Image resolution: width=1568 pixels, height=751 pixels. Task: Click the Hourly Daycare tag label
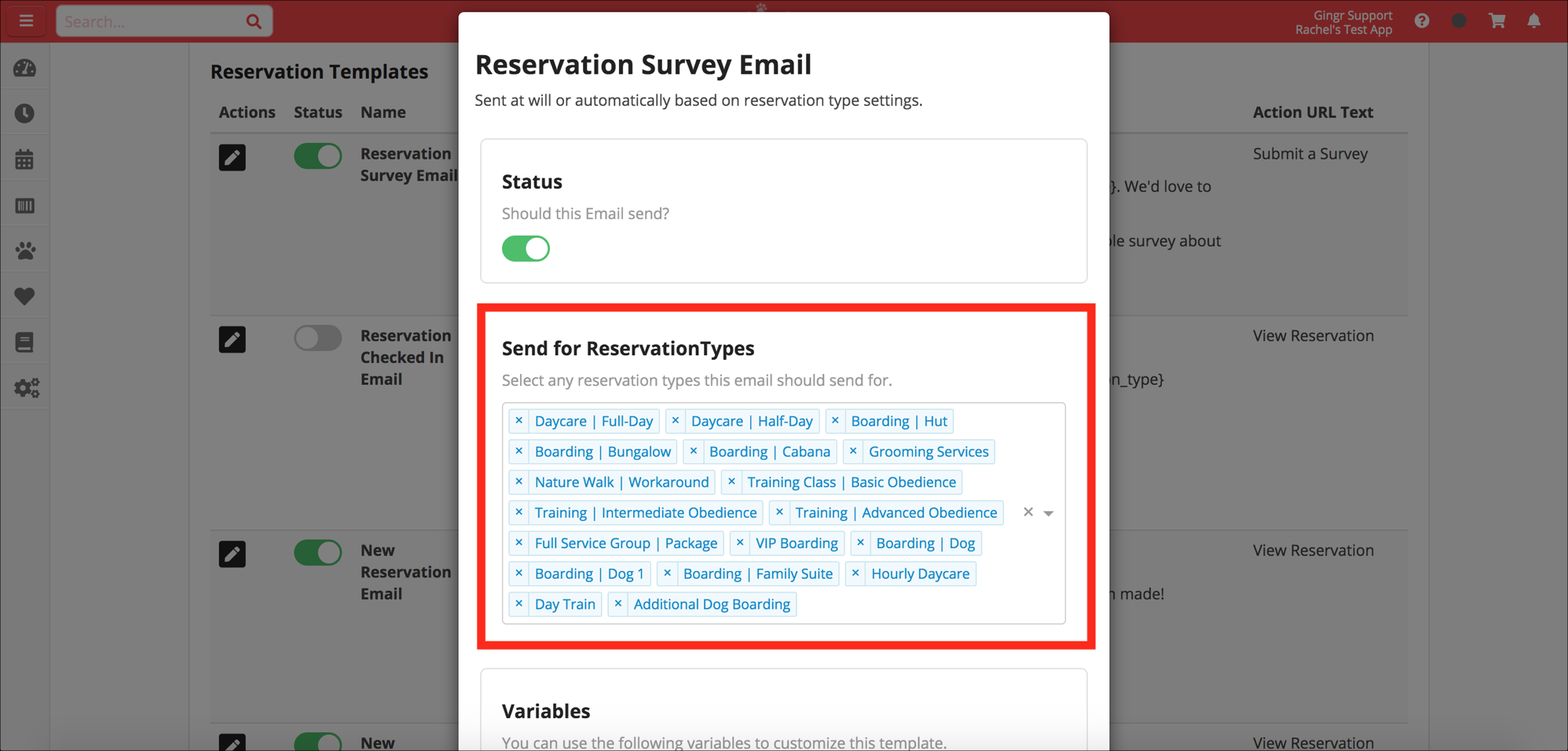(x=920, y=574)
